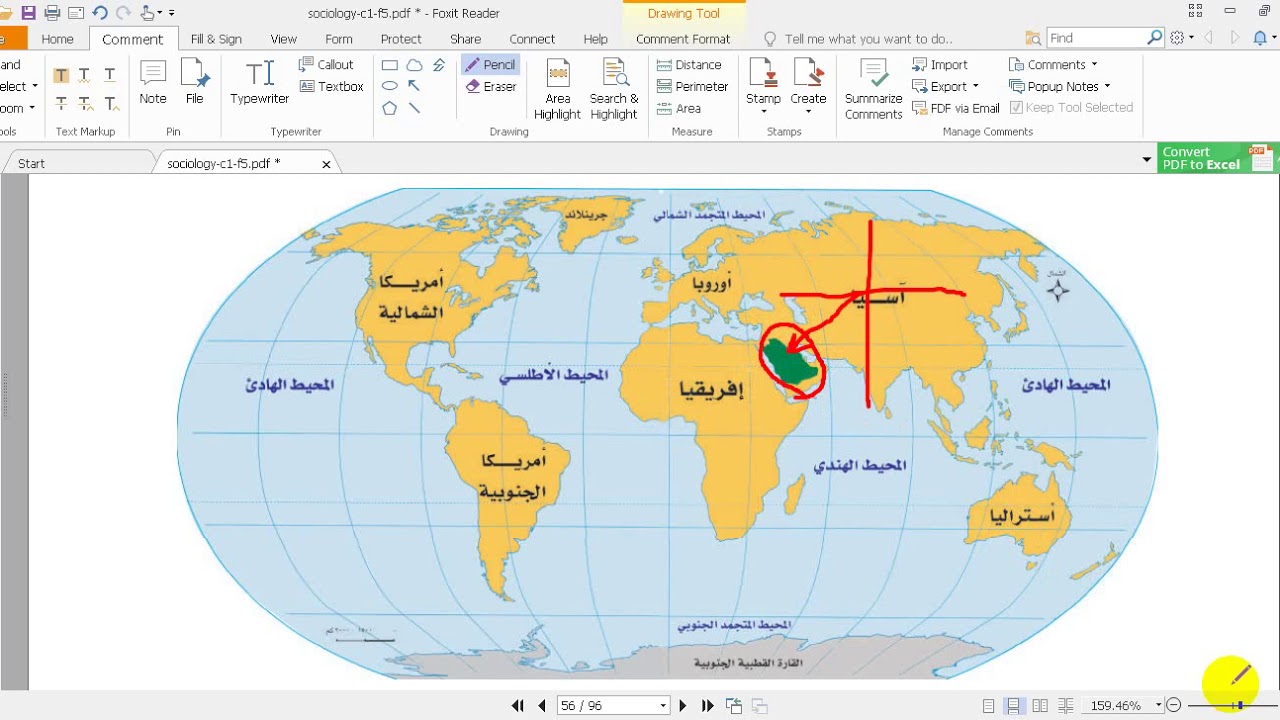Select the Cloud drawing shape
Image resolution: width=1280 pixels, height=720 pixels.
coord(414,65)
